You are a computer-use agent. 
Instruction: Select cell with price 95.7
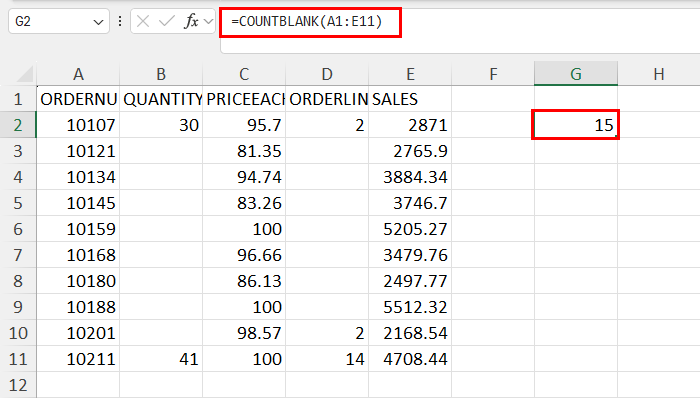[x=244, y=125]
